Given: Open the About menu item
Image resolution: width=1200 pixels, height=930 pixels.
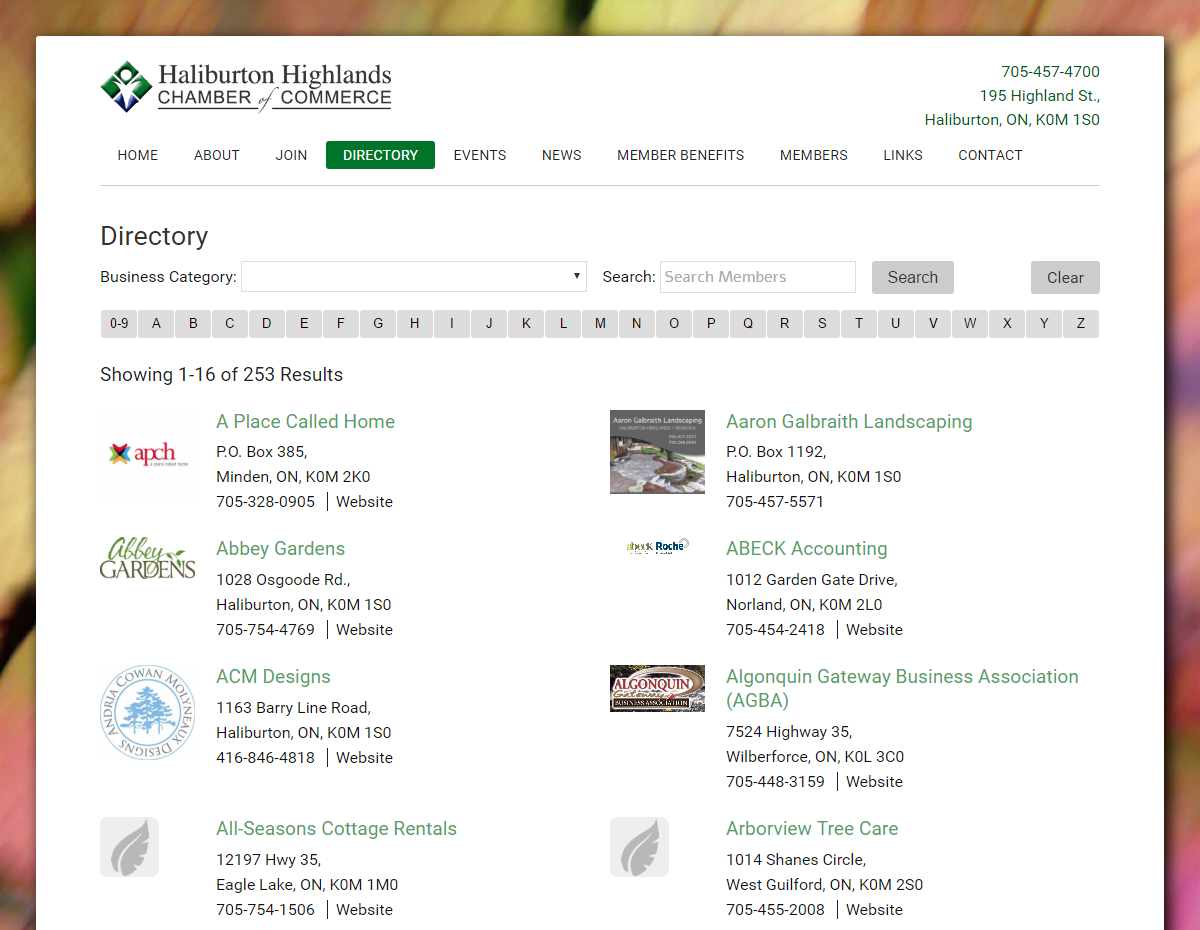Looking at the screenshot, I should coord(217,155).
